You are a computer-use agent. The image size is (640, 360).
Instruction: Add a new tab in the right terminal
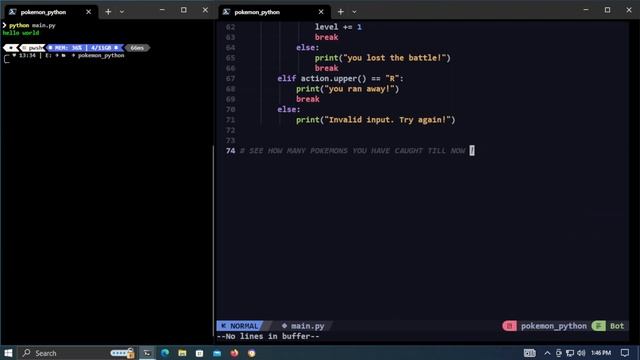tap(340, 12)
